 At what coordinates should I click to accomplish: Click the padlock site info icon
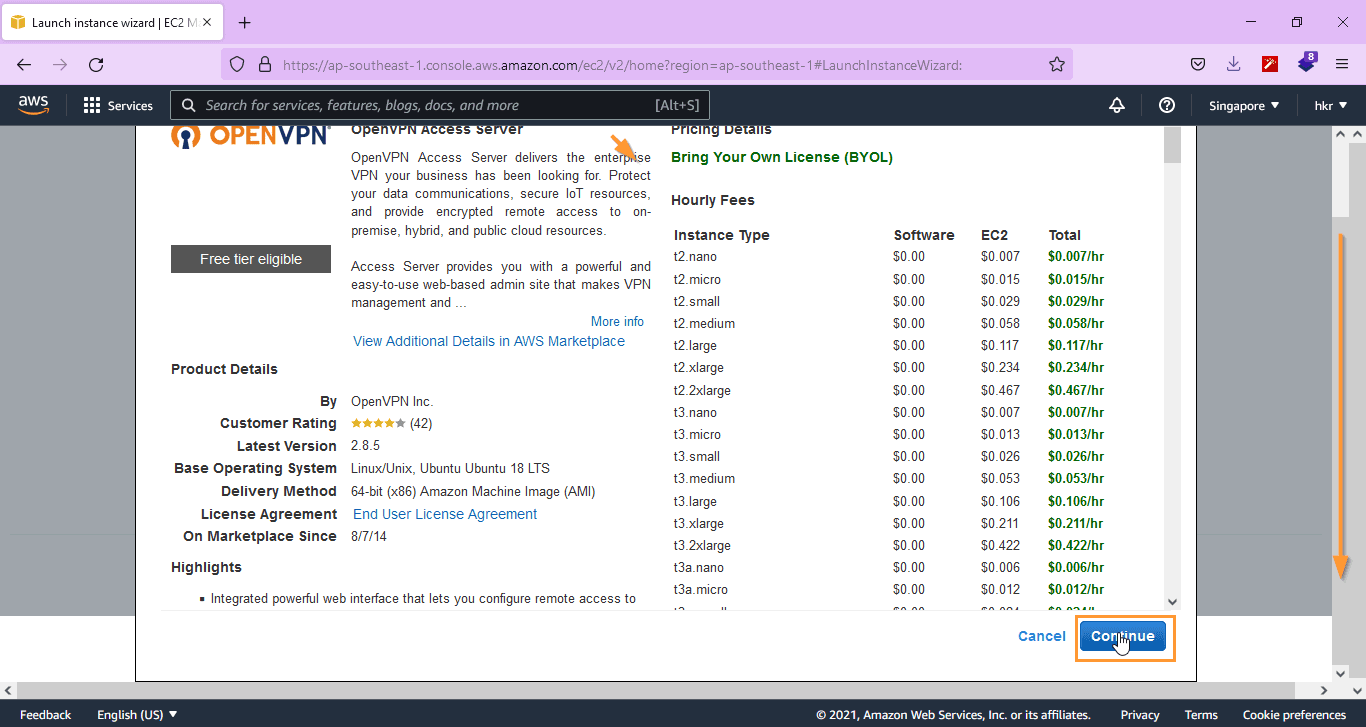[x=265, y=64]
